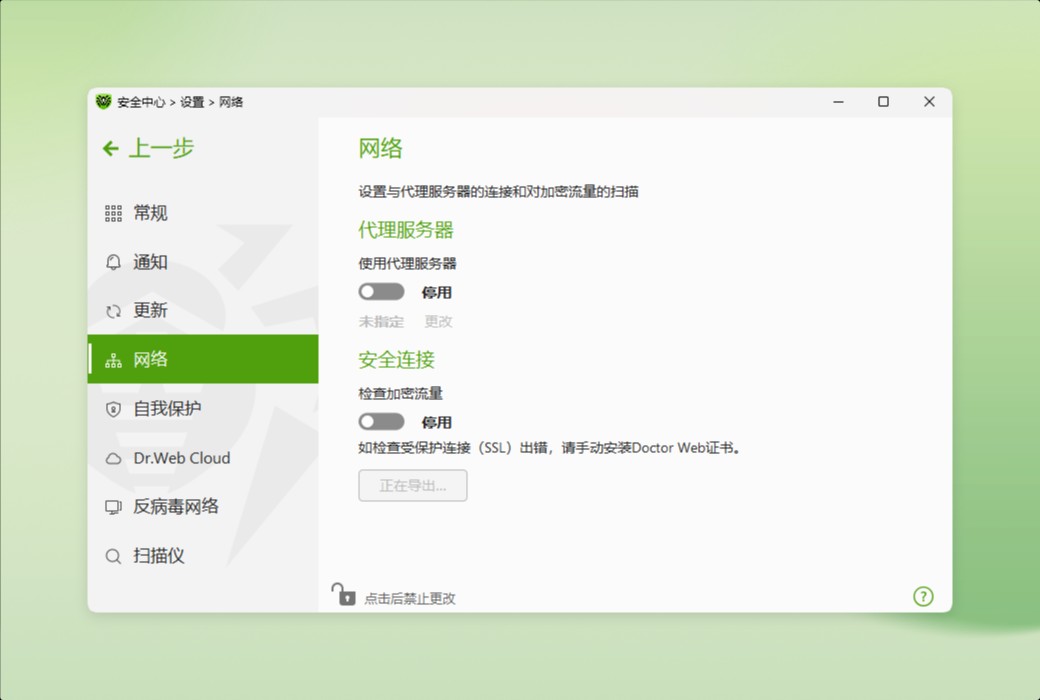1040x700 pixels.
Task: Enable the 检查加密流量 encrypted traffic toggle
Action: coord(382,421)
